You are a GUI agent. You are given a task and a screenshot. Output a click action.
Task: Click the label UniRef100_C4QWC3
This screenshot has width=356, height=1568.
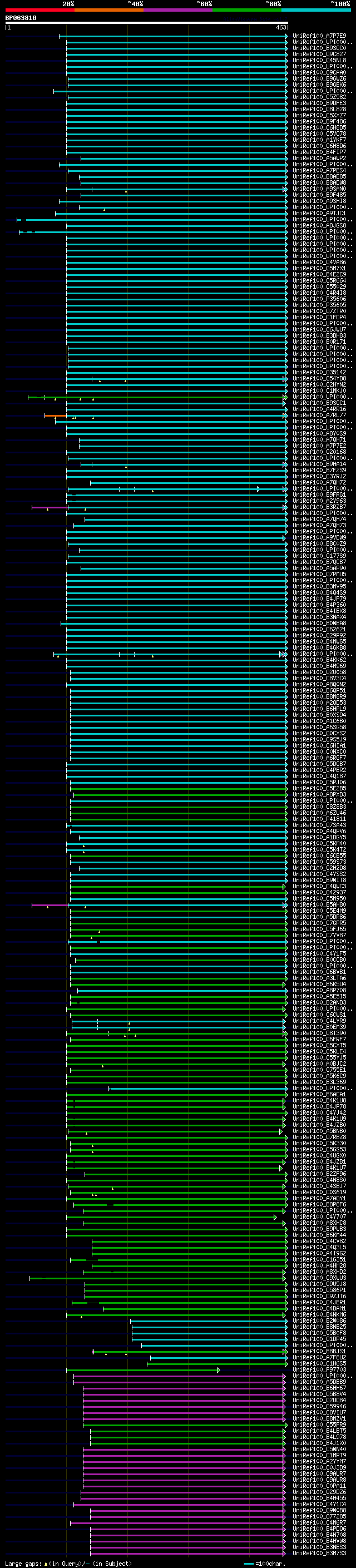click(x=319, y=886)
